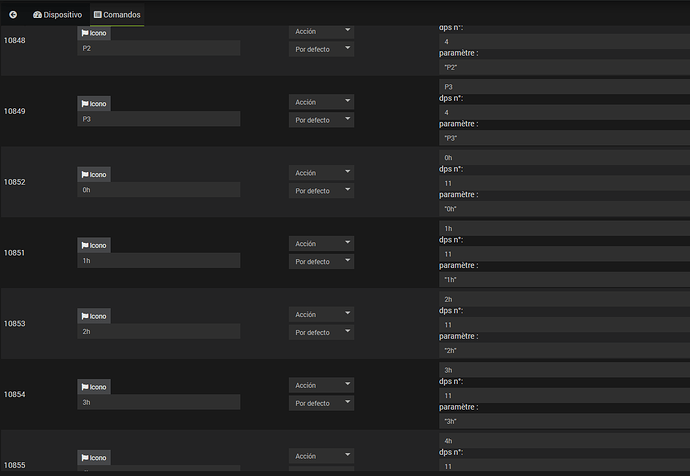The image size is (690, 476).
Task: Open the Por defecto dropdown for P3
Action: [x=321, y=120]
